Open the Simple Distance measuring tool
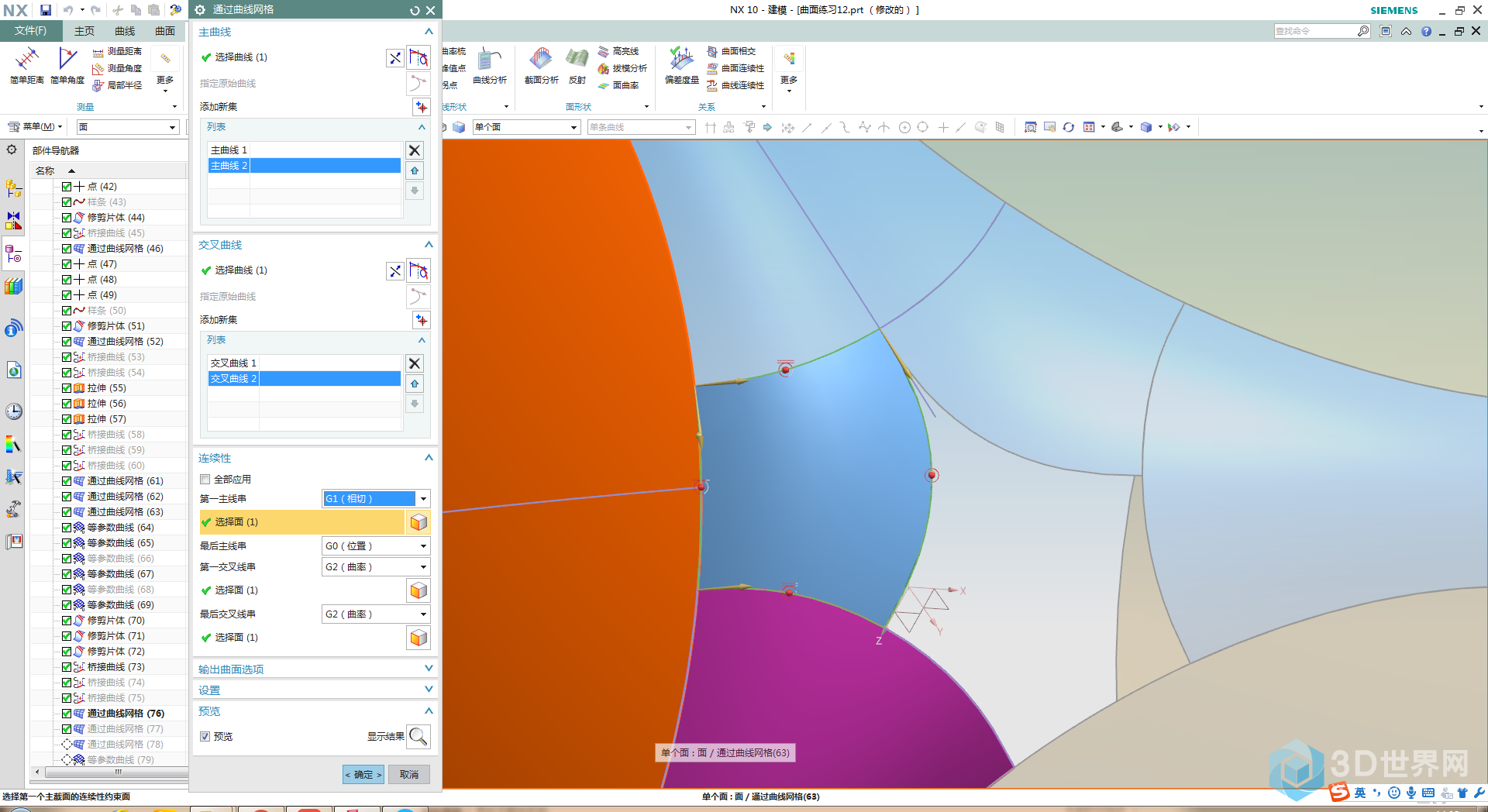 click(26, 65)
